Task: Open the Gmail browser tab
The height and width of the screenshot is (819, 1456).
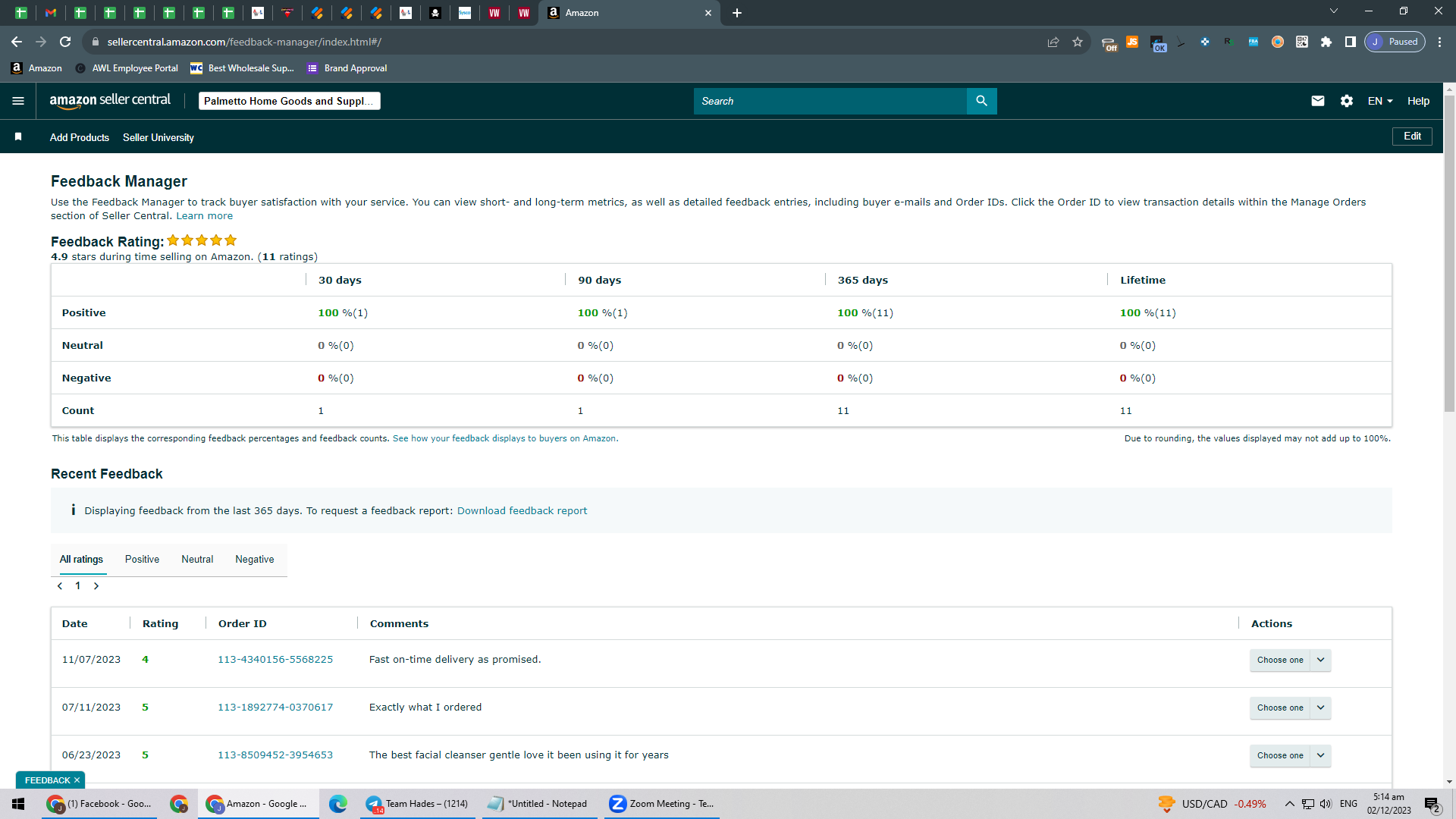Action: pos(51,13)
